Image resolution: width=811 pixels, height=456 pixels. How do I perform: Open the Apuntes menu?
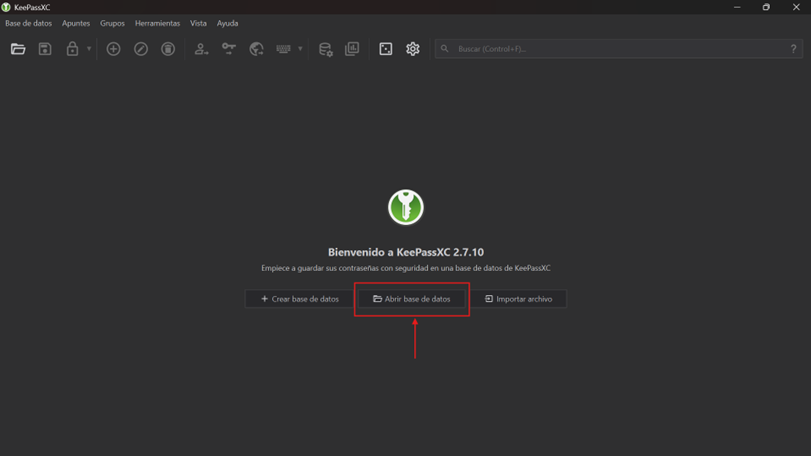(x=76, y=23)
